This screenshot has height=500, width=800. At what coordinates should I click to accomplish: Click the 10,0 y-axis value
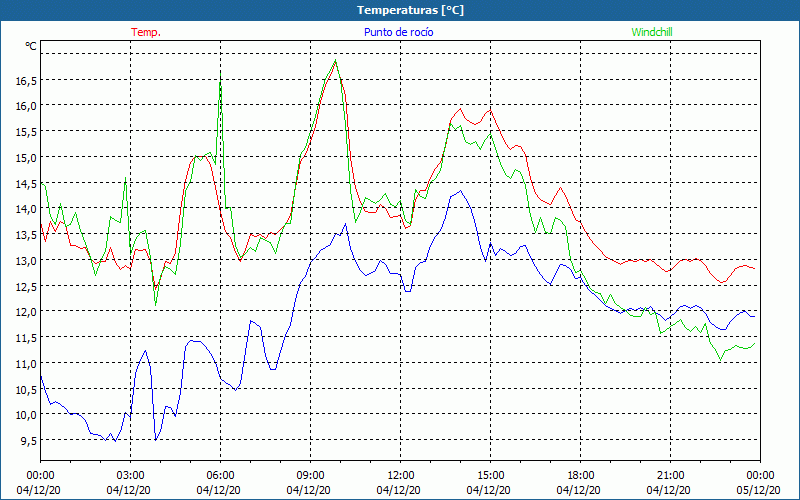click(25, 415)
